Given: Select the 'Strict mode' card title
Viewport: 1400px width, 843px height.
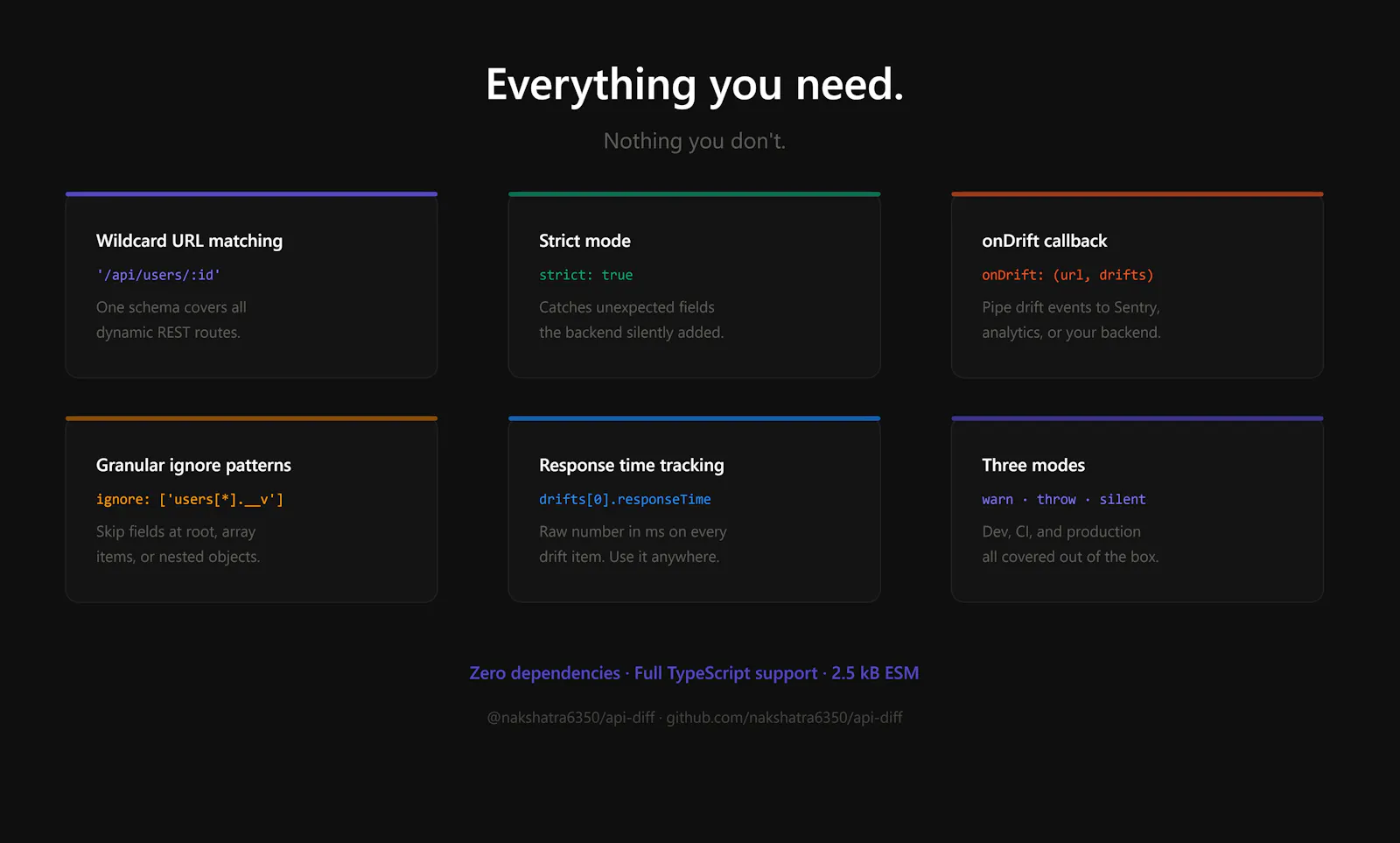Looking at the screenshot, I should [584, 241].
